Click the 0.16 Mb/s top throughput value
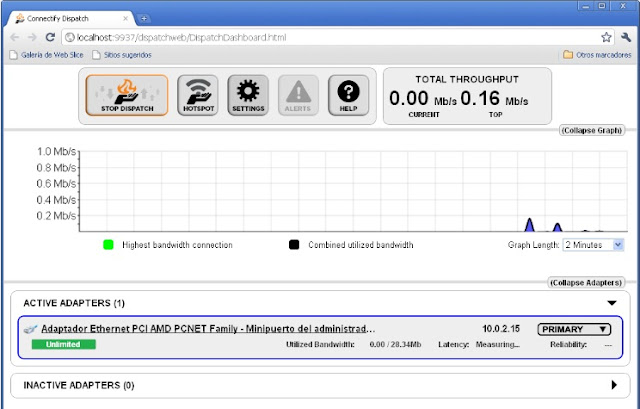 tap(494, 98)
